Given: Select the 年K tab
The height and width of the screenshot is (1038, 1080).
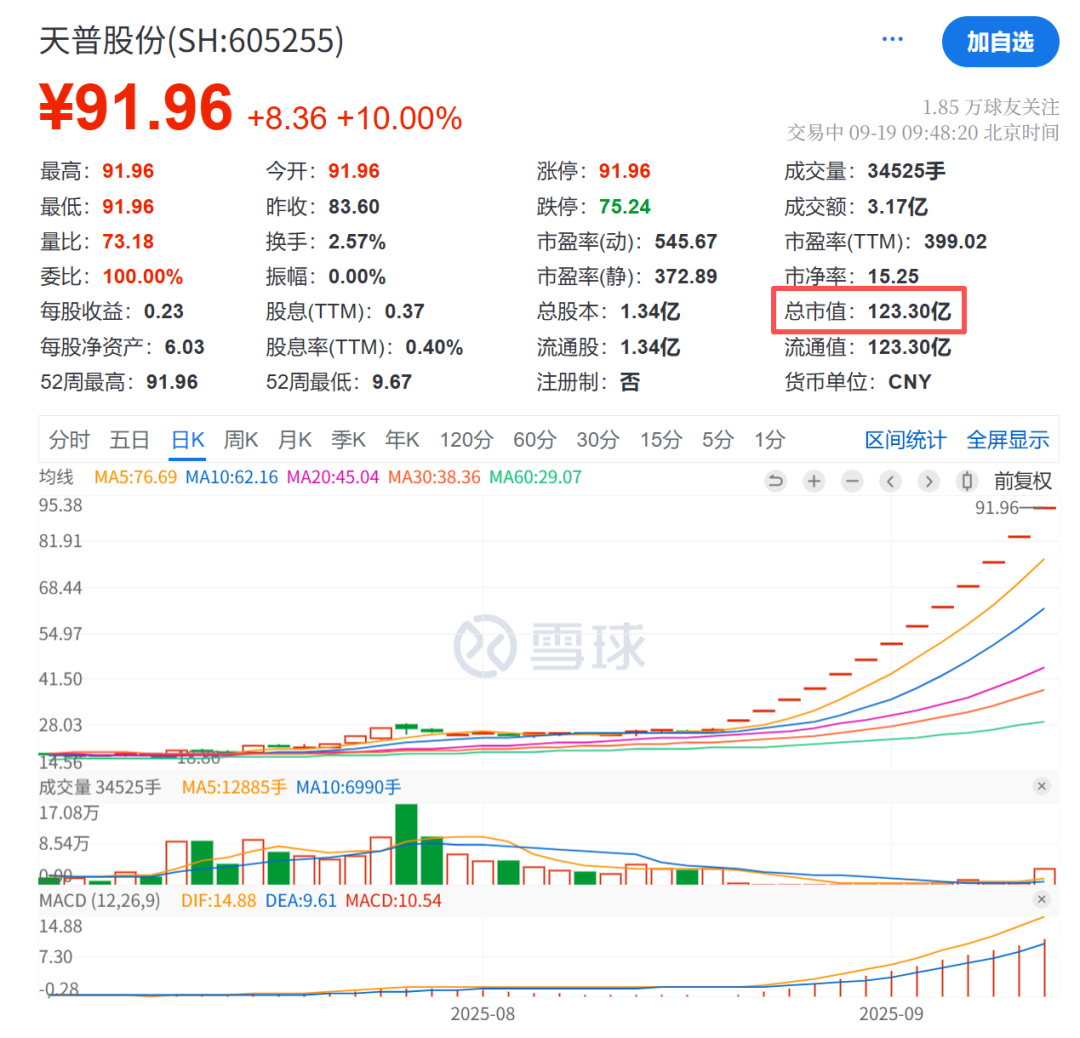Looking at the screenshot, I should (x=402, y=439).
